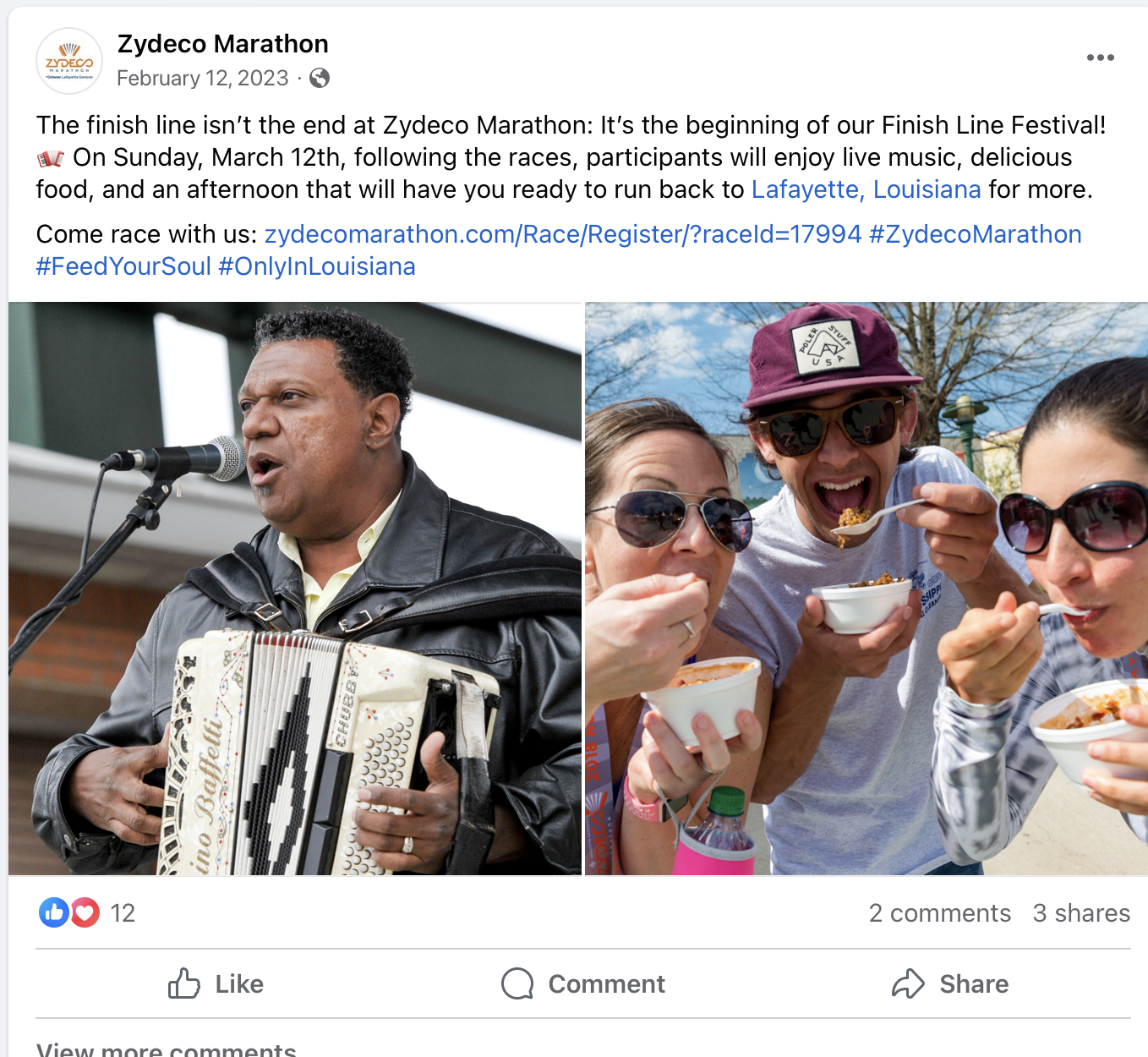View the accordion player photo
This screenshot has width=1148, height=1057.
coord(295,589)
